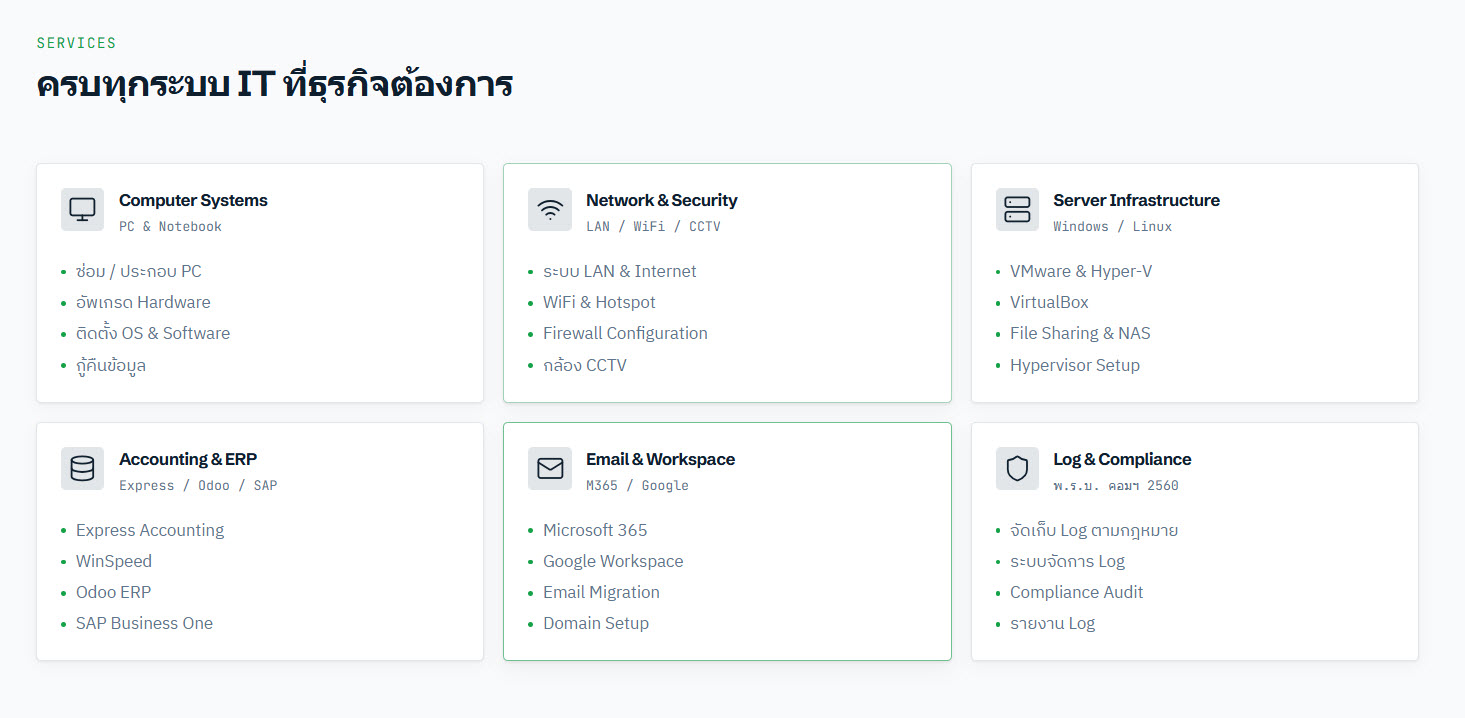Click the กล้อง CCTV item

pos(585,365)
